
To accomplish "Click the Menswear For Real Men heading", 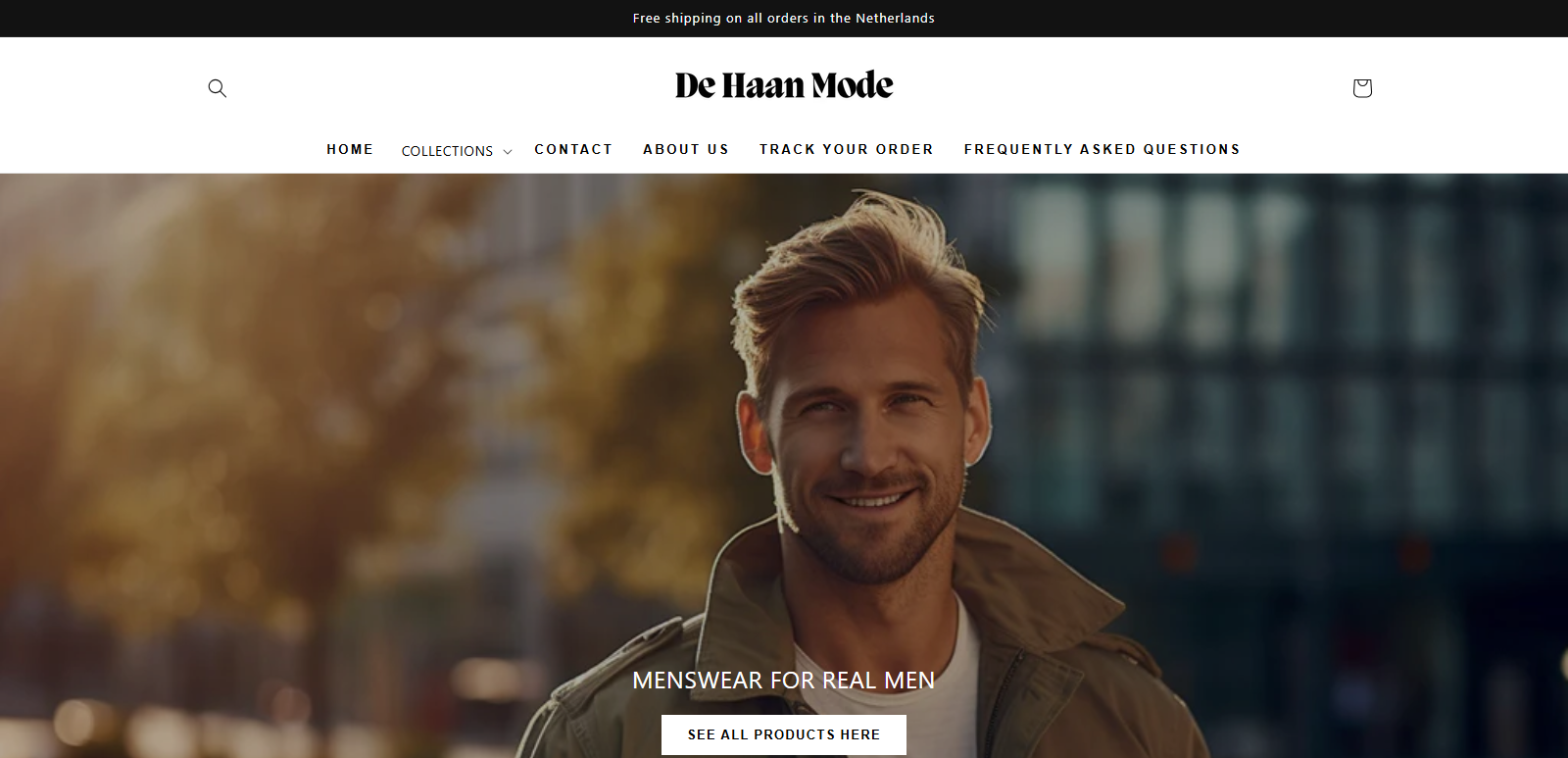I will pyautogui.click(x=784, y=680).
